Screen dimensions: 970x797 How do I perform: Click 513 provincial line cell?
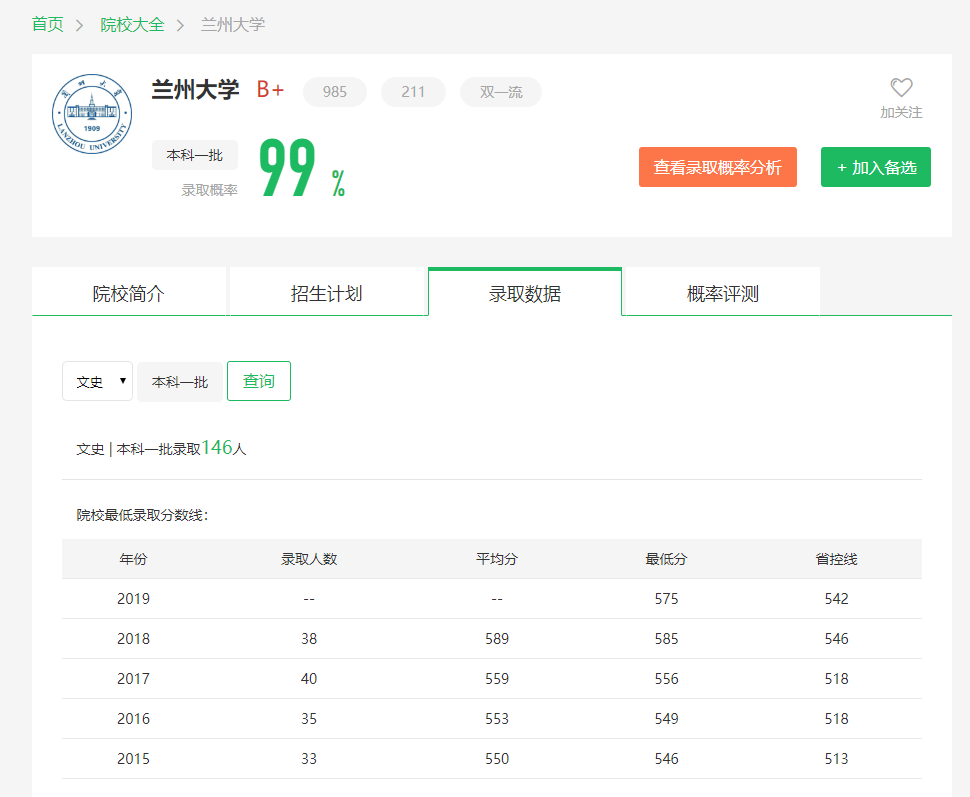(x=836, y=759)
